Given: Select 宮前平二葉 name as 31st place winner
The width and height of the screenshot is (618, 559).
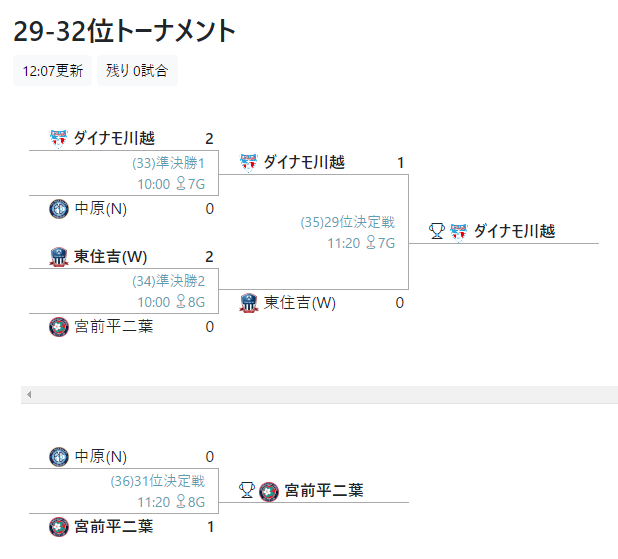Looking at the screenshot, I should click(324, 490).
